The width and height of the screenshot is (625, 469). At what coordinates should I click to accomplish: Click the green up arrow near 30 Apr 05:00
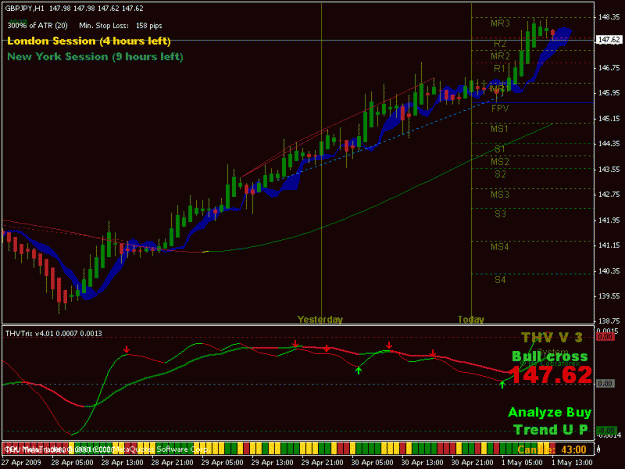pyautogui.click(x=358, y=371)
